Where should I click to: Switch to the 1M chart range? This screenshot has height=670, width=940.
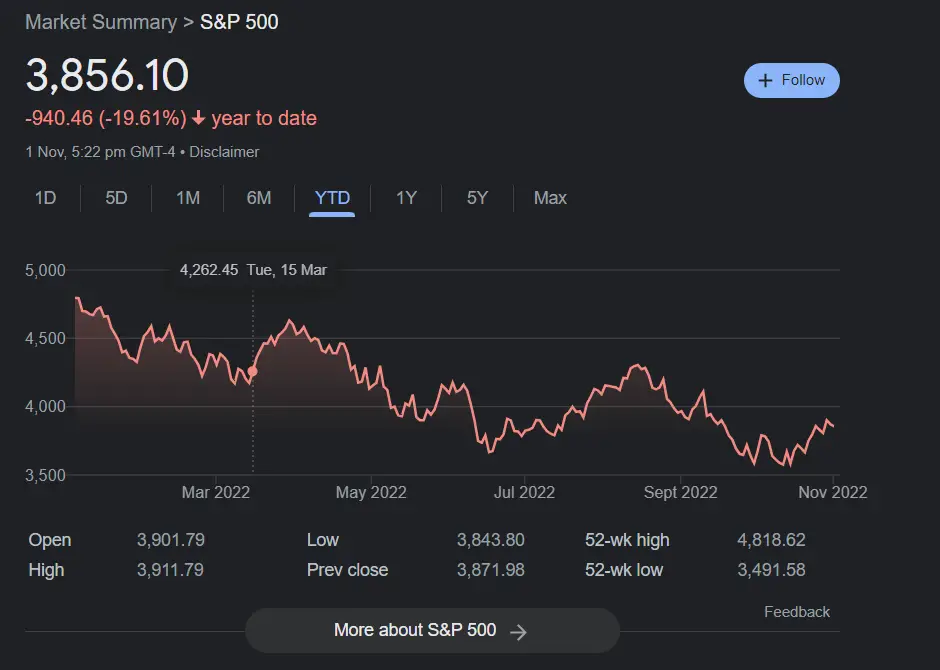click(x=188, y=198)
